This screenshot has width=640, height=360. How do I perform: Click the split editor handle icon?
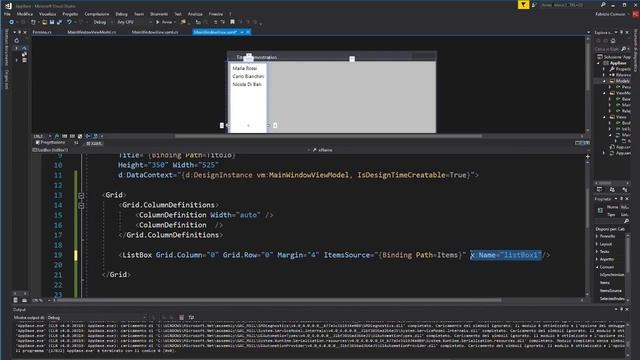588,156
